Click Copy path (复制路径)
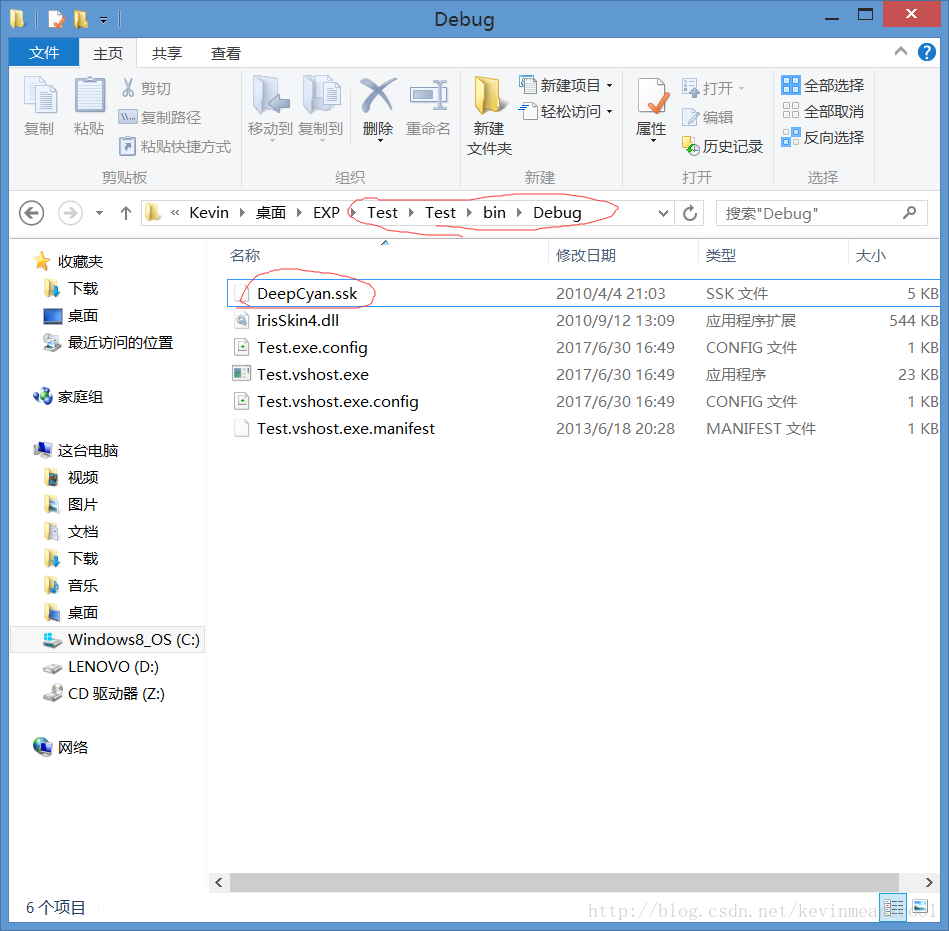 pos(160,117)
